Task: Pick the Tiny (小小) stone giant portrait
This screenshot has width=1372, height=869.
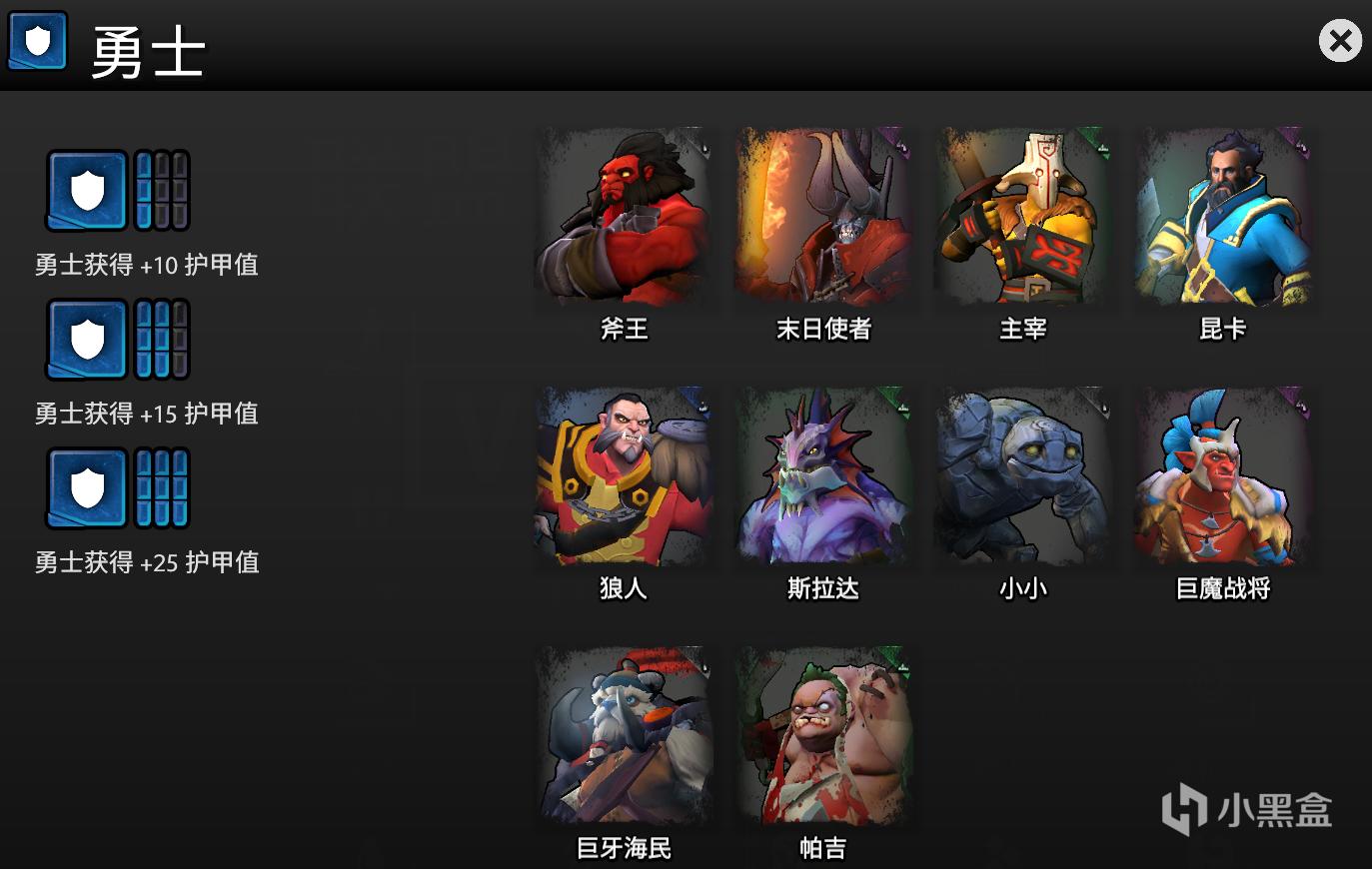Action: [1023, 475]
